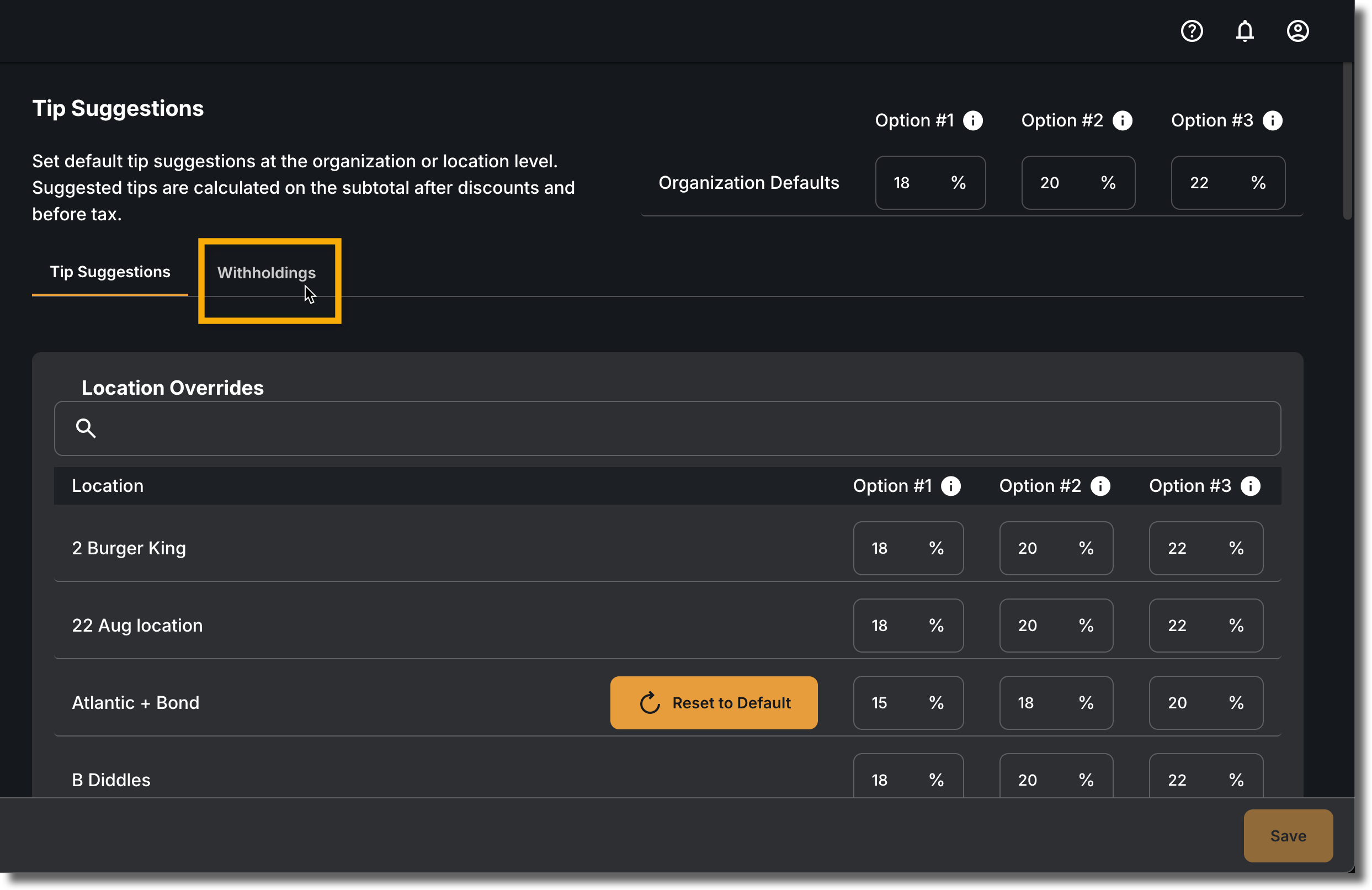This screenshot has width=1372, height=890.
Task: Edit 22 Aug location Option #1 value
Action: click(908, 625)
